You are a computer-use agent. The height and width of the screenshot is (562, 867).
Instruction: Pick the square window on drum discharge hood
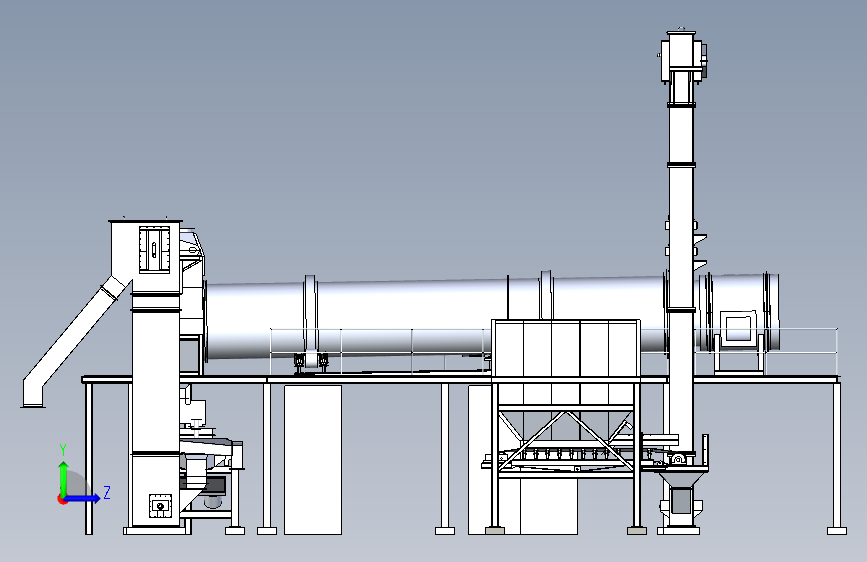click(x=738, y=328)
